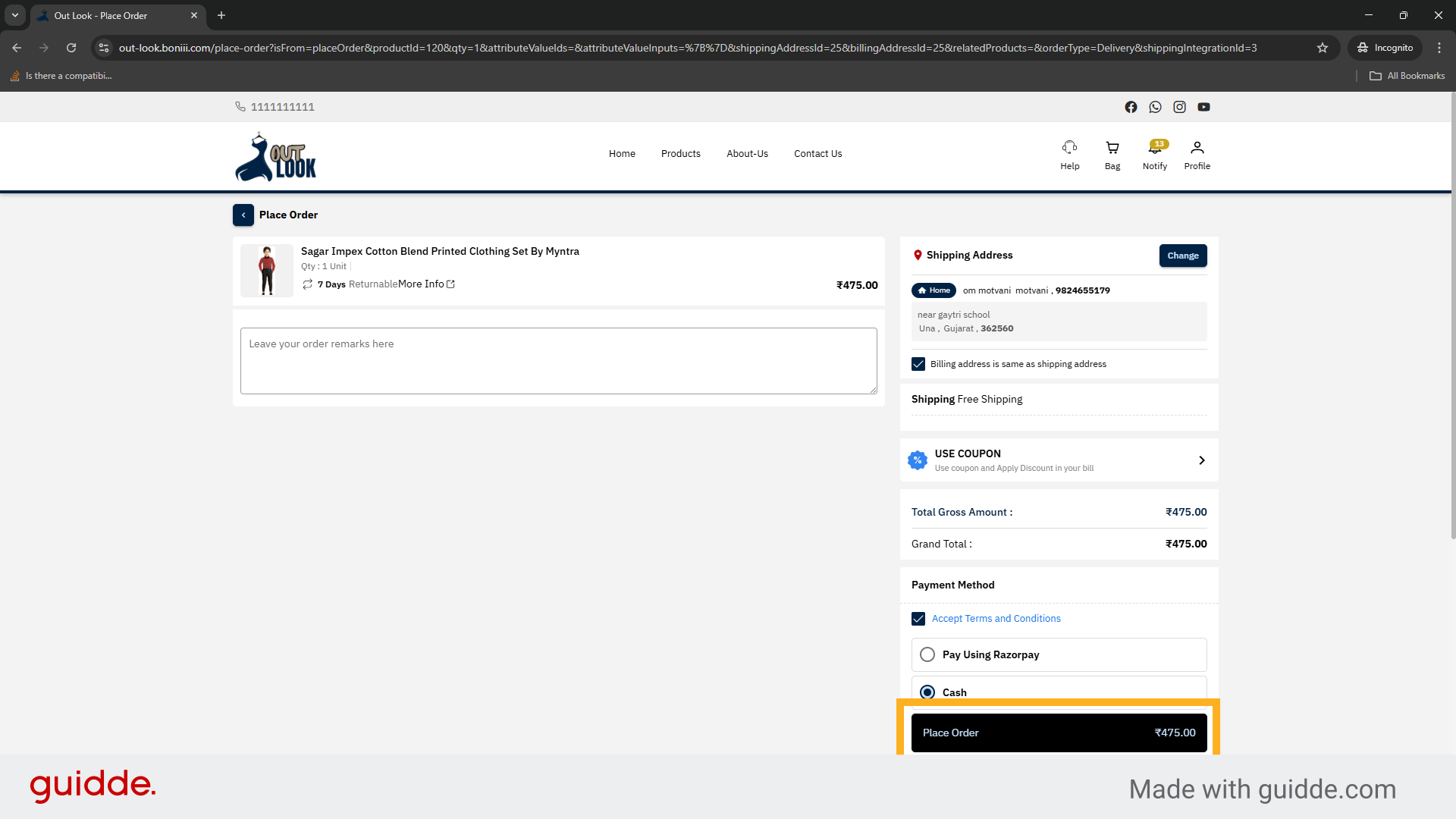The height and width of the screenshot is (819, 1456).
Task: Open the Facebook social icon
Action: [1131, 107]
